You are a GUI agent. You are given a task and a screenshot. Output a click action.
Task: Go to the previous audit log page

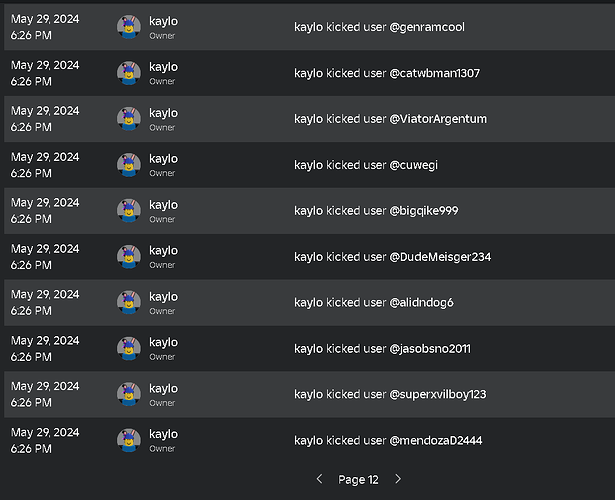pos(319,480)
